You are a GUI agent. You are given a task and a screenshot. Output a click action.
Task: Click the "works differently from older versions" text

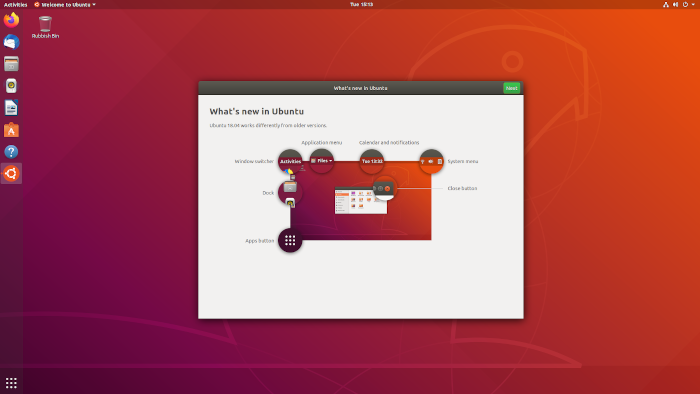coord(283,125)
